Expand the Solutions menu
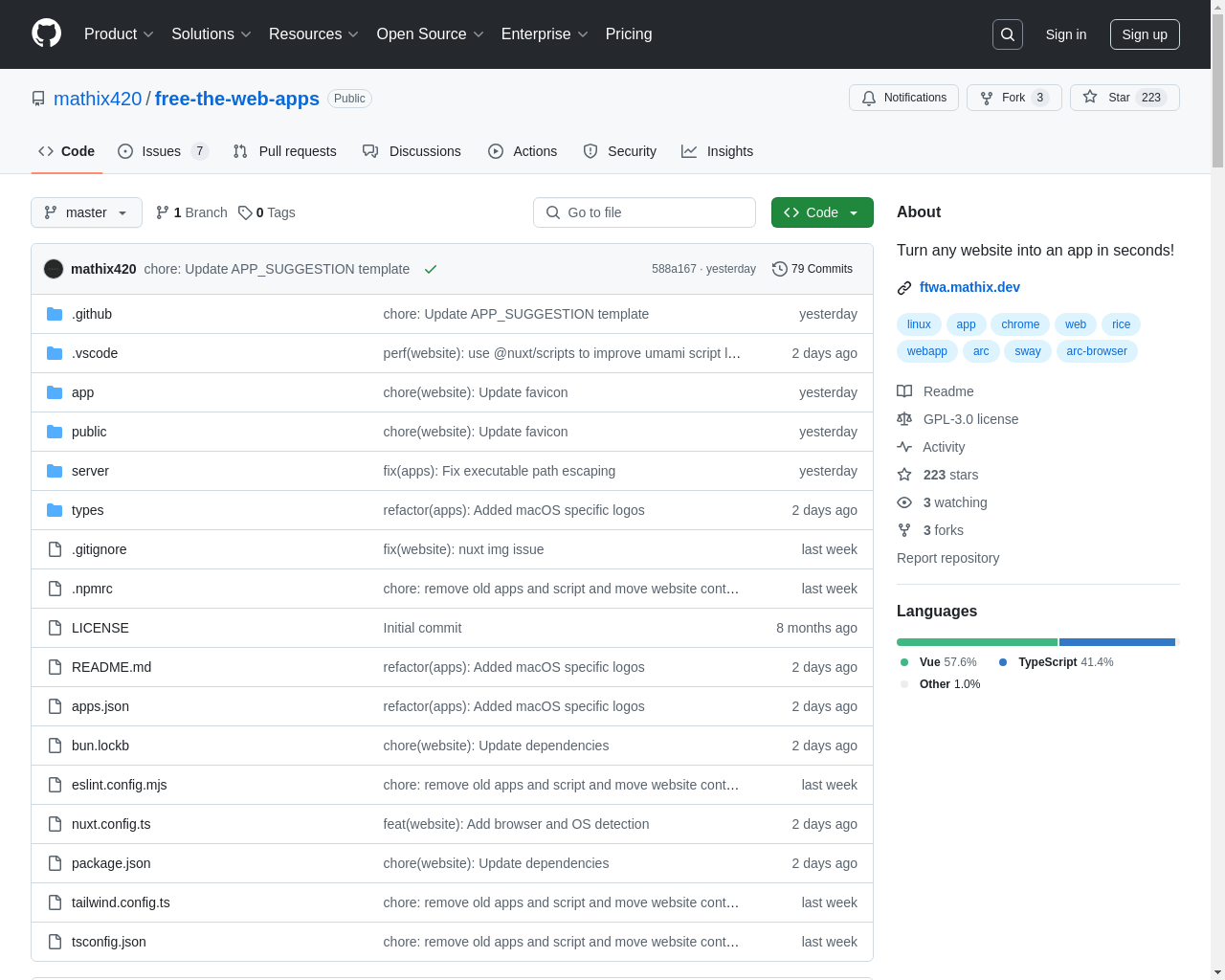The height and width of the screenshot is (980, 1225). pyautogui.click(x=212, y=34)
